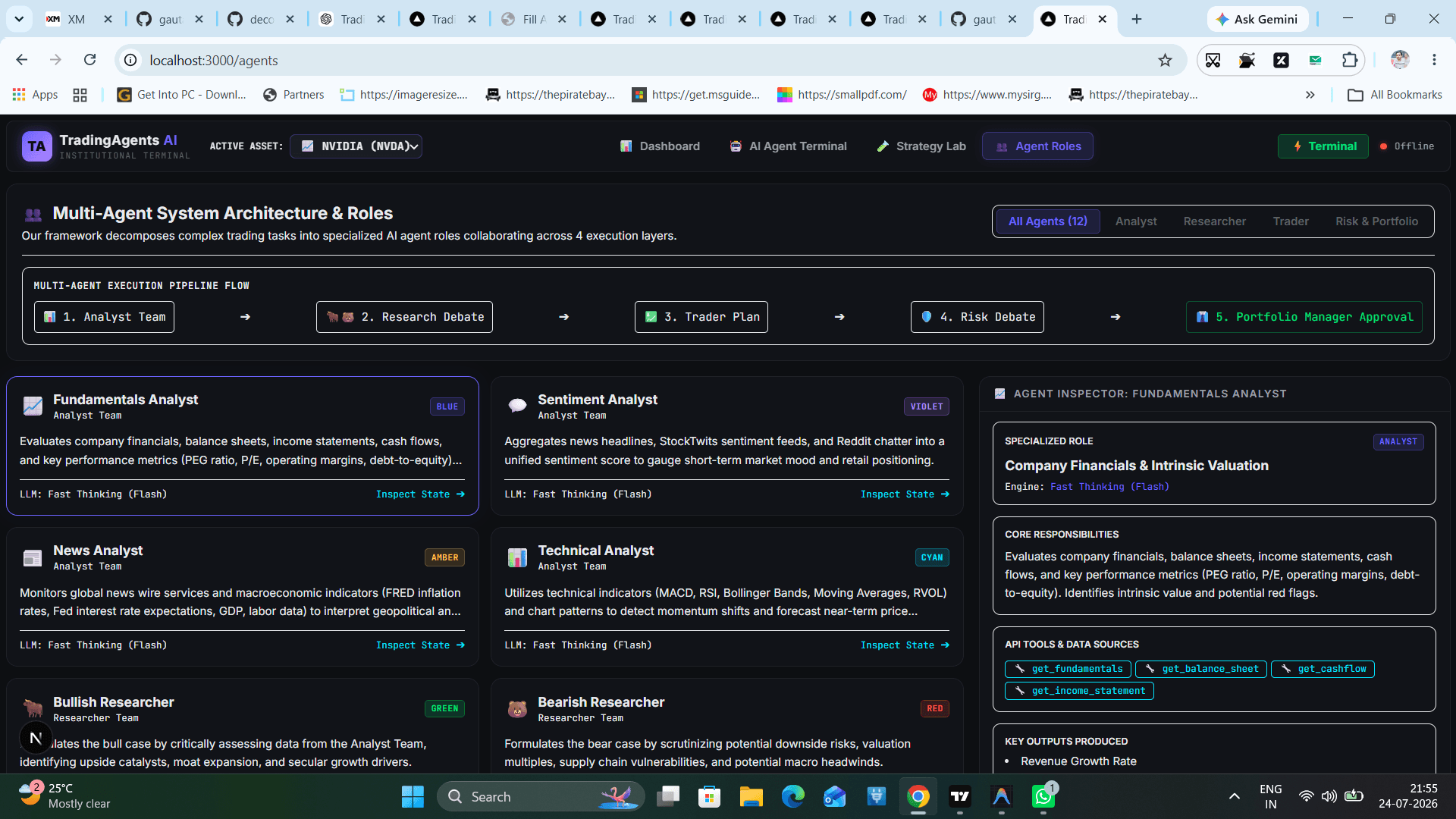The height and width of the screenshot is (819, 1456).
Task: Filter agents by Trader
Action: (x=1291, y=221)
